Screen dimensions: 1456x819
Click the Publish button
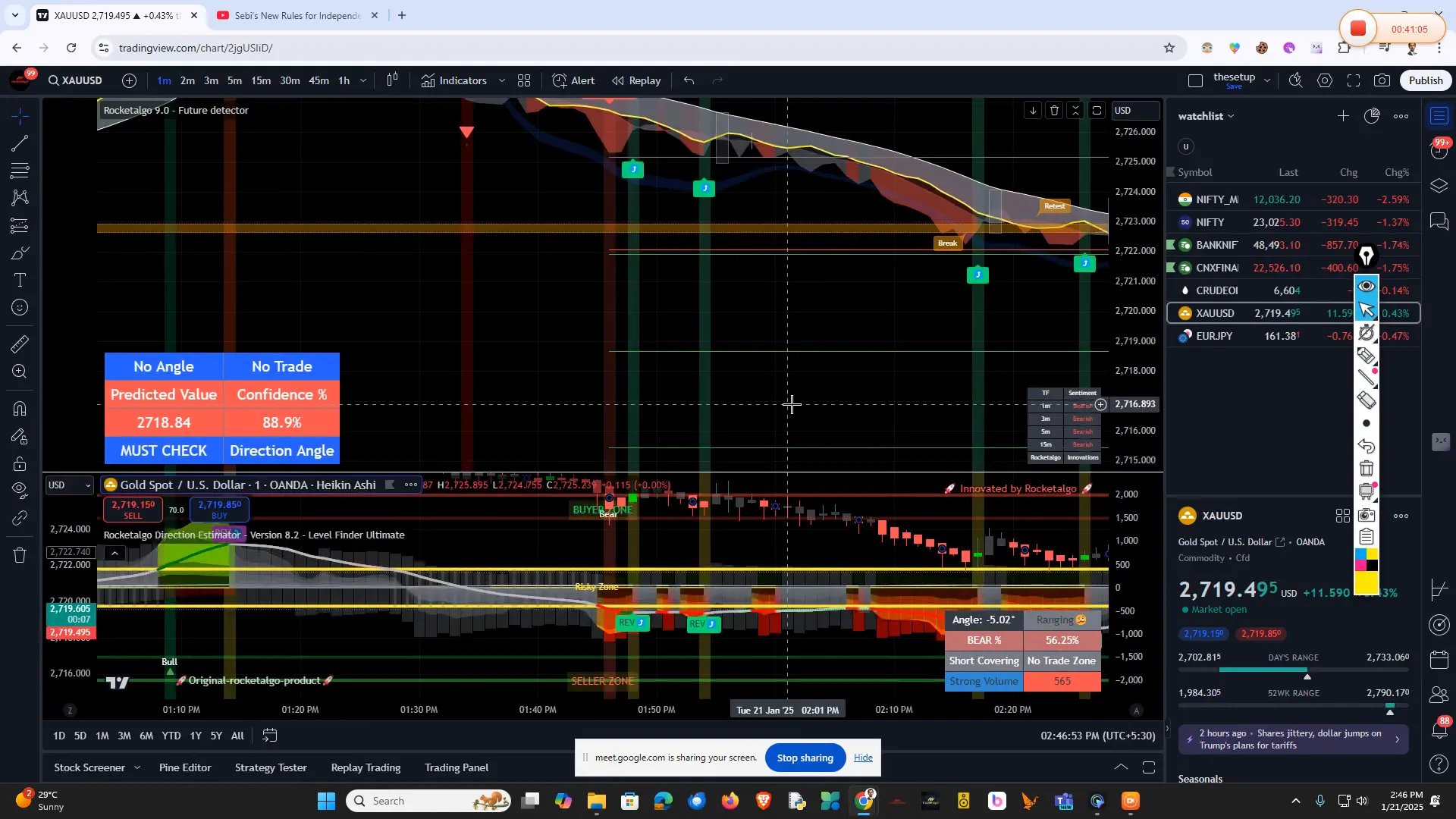1426,80
